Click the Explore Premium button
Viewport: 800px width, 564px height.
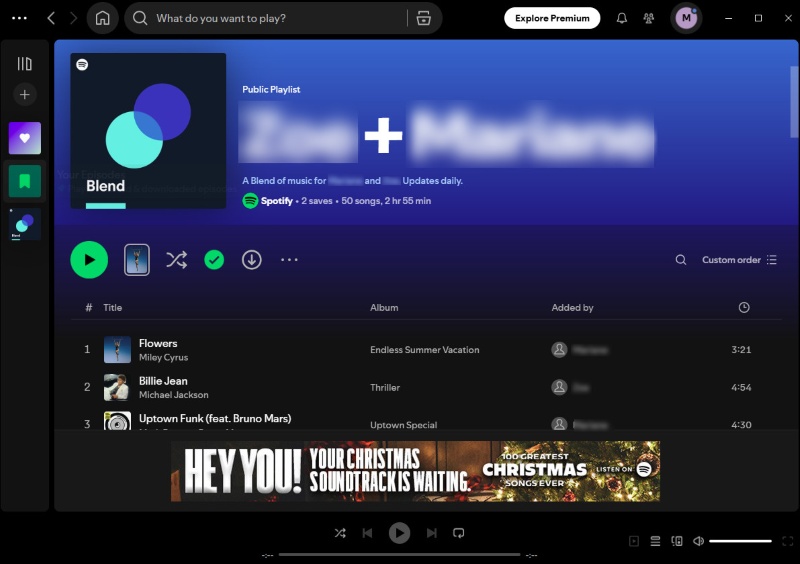[x=552, y=18]
